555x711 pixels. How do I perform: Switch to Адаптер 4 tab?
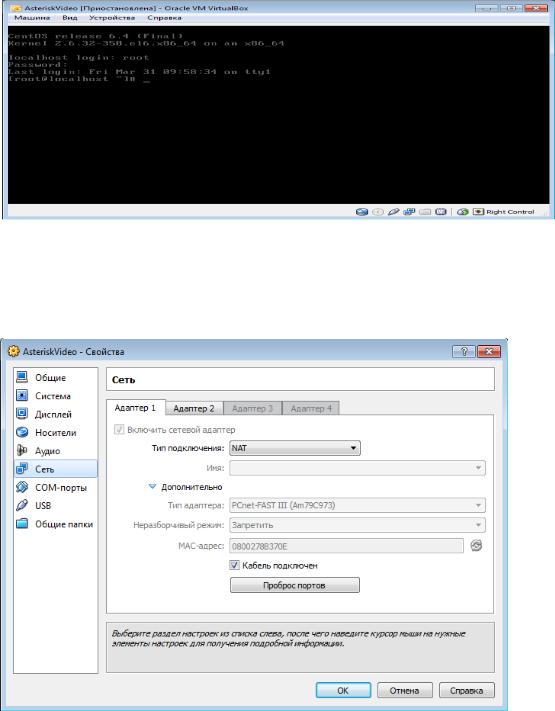click(311, 409)
